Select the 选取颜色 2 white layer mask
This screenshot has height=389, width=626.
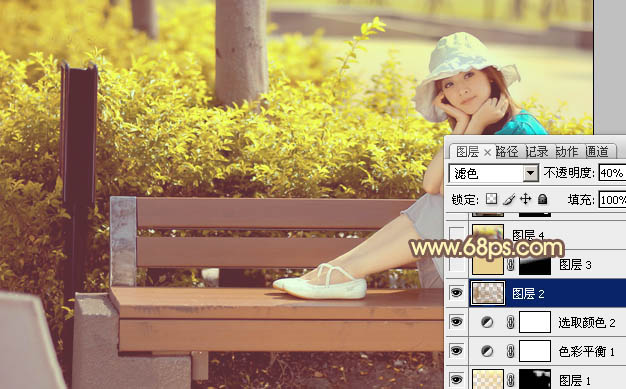click(x=535, y=322)
